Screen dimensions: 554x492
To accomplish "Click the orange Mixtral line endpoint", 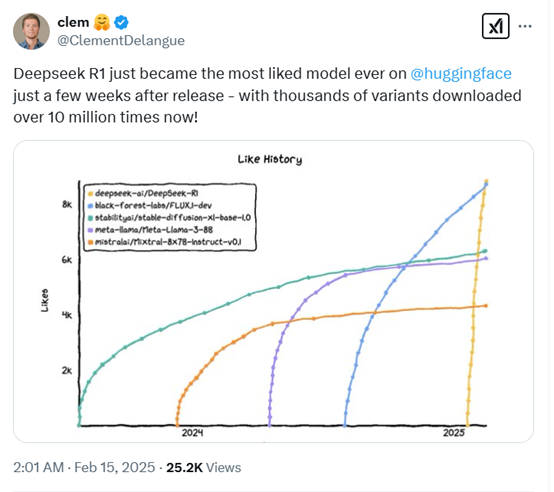I will (x=486, y=306).
